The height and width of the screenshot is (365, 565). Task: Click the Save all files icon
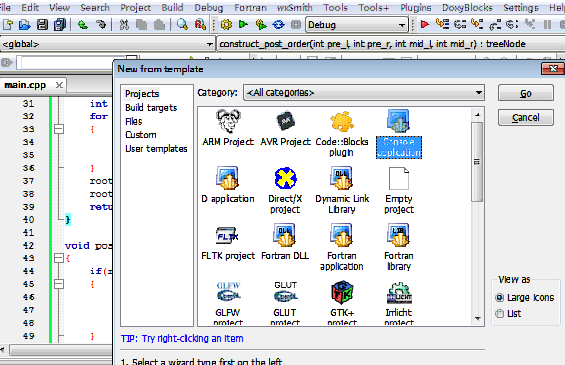point(60,25)
